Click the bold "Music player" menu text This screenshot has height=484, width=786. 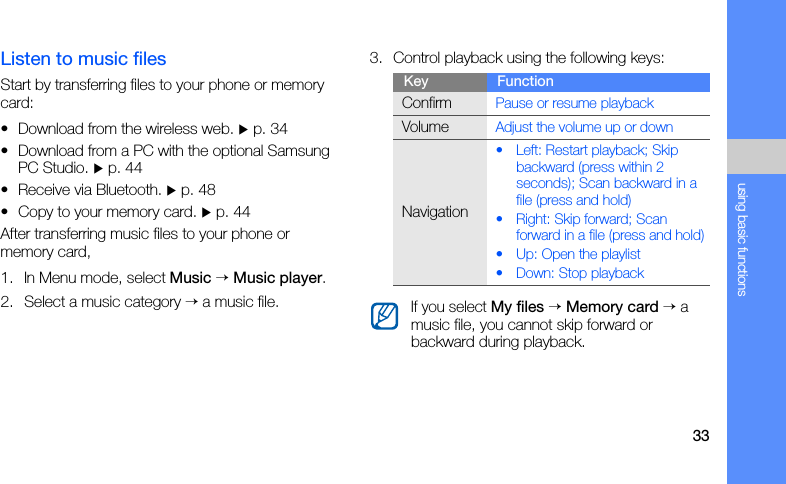(278, 278)
